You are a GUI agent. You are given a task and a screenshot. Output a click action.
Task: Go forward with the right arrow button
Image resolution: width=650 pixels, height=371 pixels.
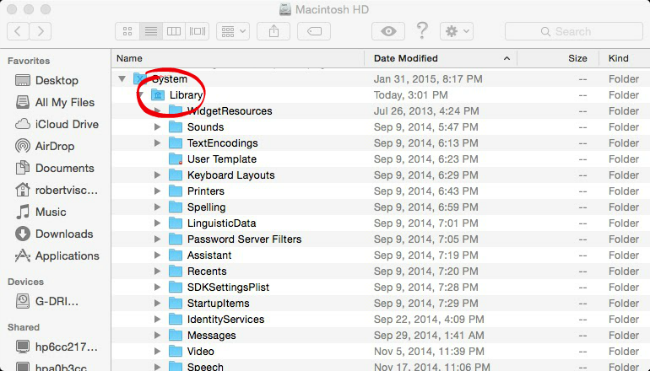(41, 32)
